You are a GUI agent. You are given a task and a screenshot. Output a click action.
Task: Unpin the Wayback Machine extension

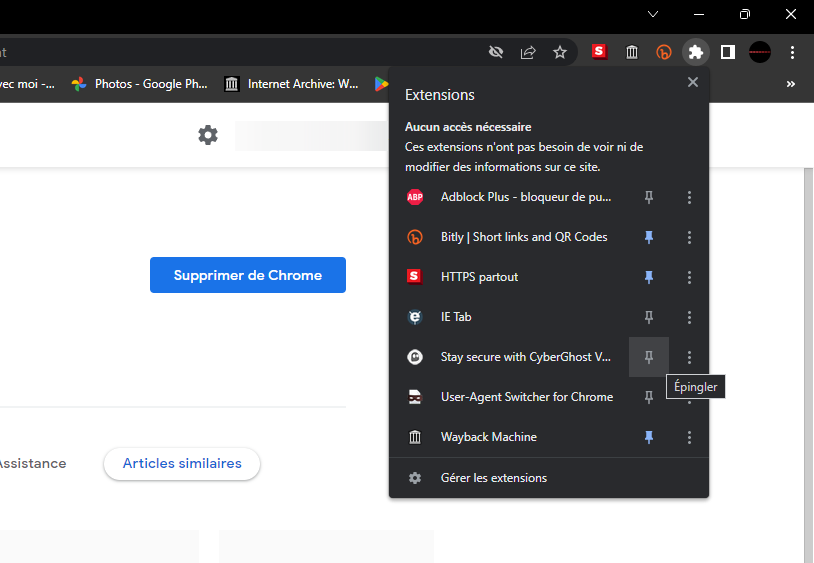648,437
